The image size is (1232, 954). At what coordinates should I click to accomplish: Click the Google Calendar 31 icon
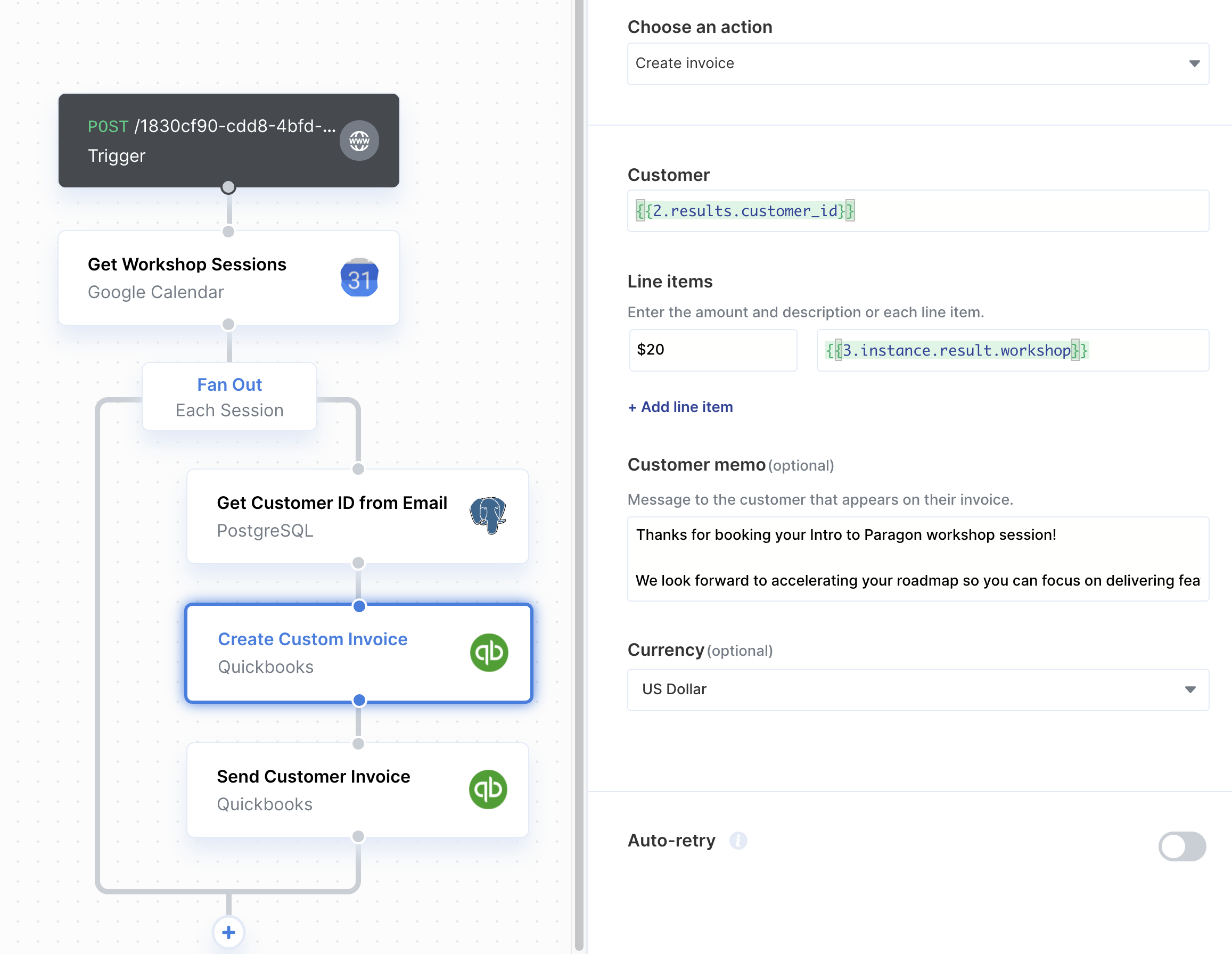coord(359,277)
